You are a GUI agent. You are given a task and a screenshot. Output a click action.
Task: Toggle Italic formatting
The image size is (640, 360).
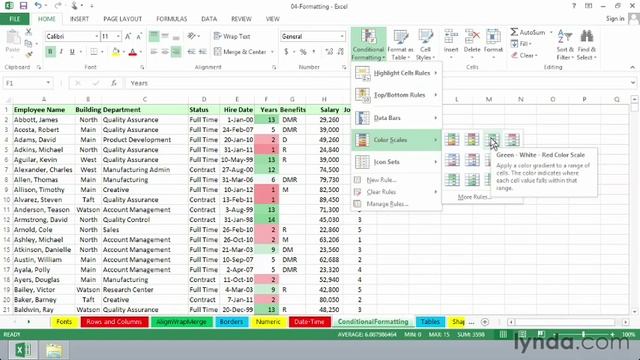[x=61, y=52]
